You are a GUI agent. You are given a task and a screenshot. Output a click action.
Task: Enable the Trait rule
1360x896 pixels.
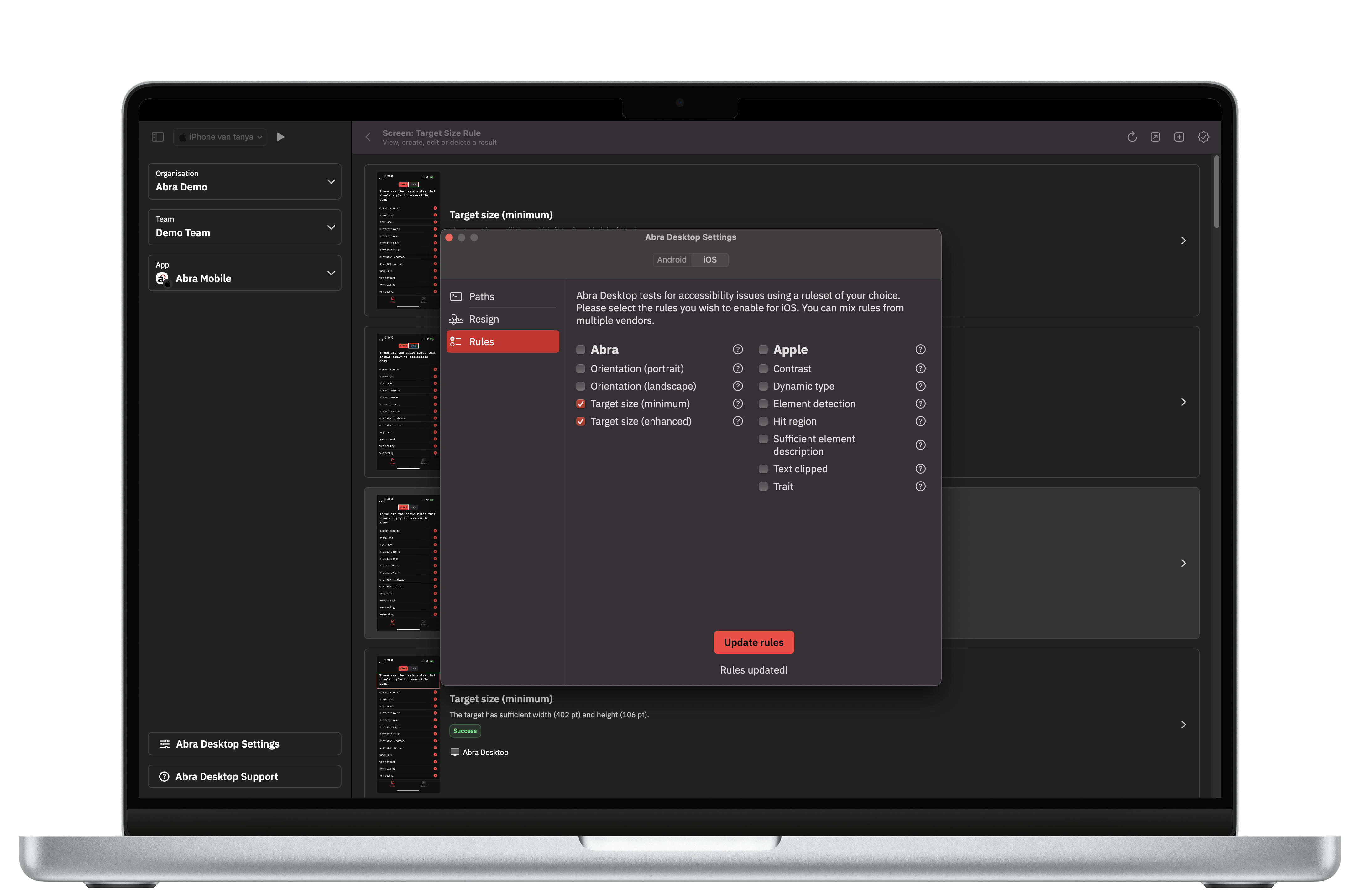(763, 486)
